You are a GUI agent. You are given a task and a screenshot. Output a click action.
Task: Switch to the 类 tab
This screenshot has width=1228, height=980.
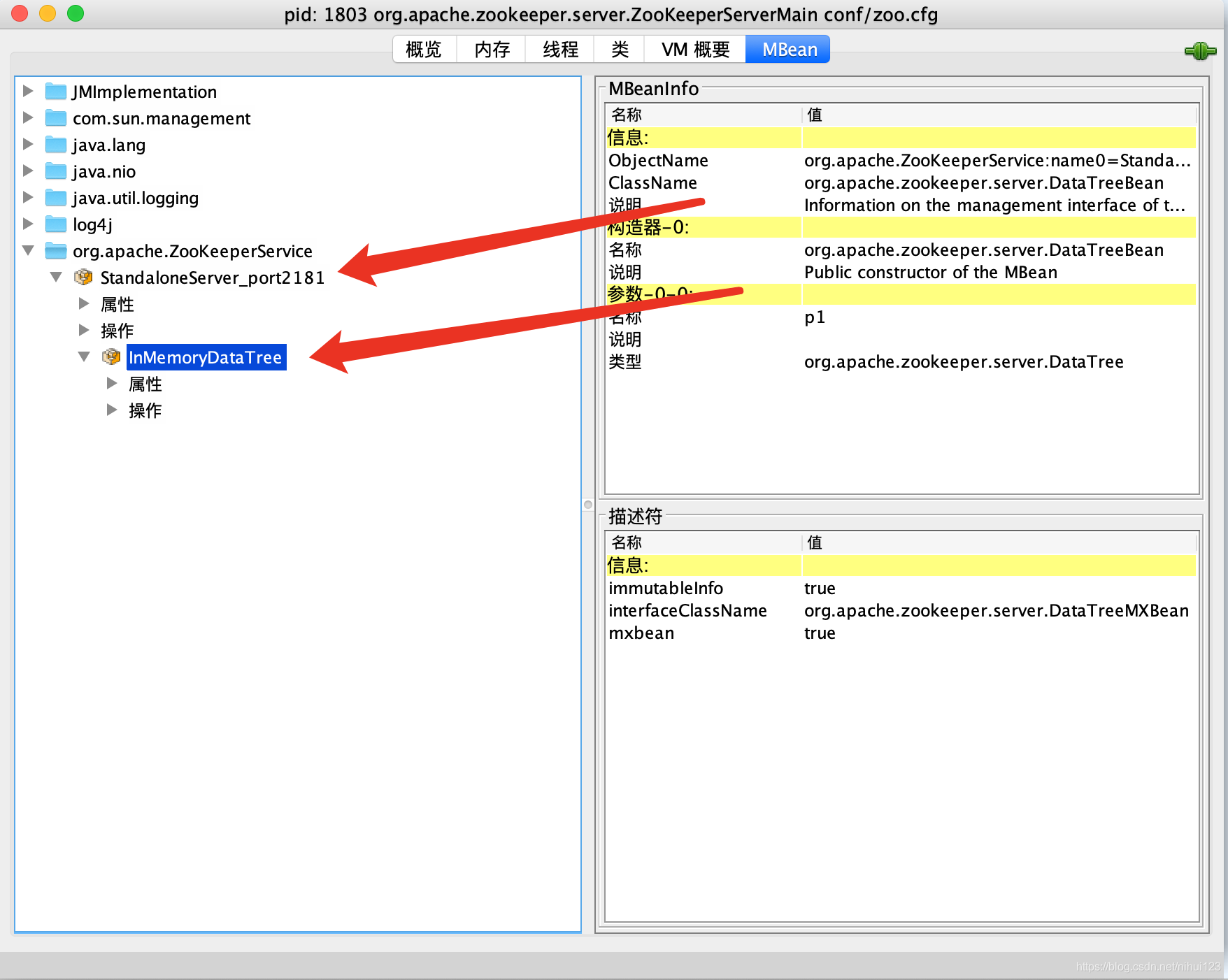pos(620,50)
